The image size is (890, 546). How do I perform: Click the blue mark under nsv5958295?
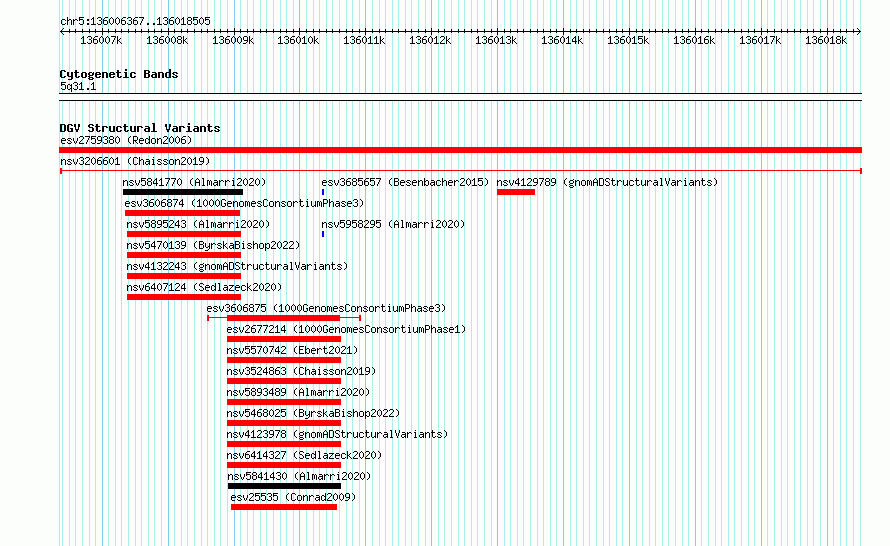click(323, 234)
